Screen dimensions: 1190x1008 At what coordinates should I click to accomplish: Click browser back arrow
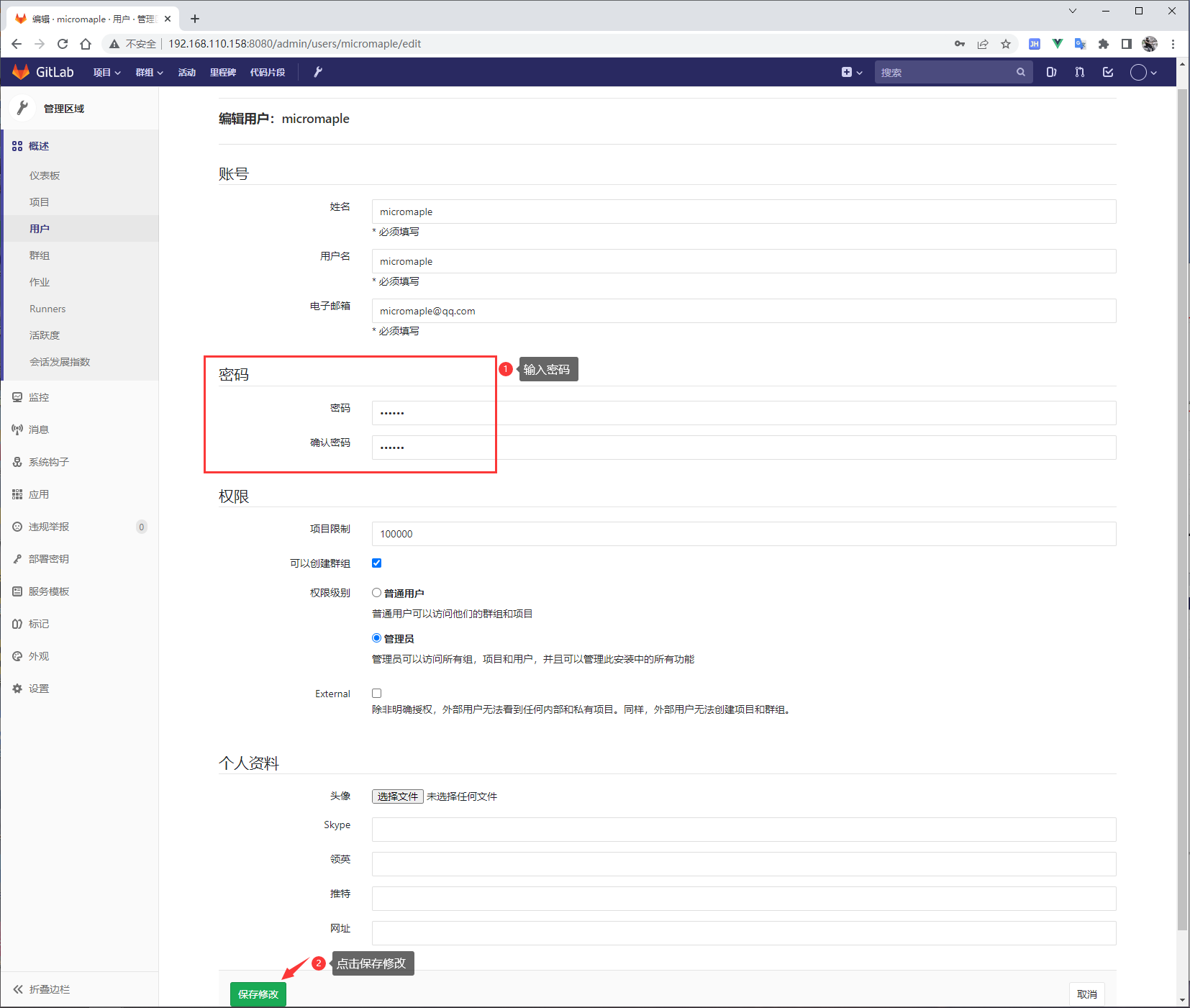[17, 44]
